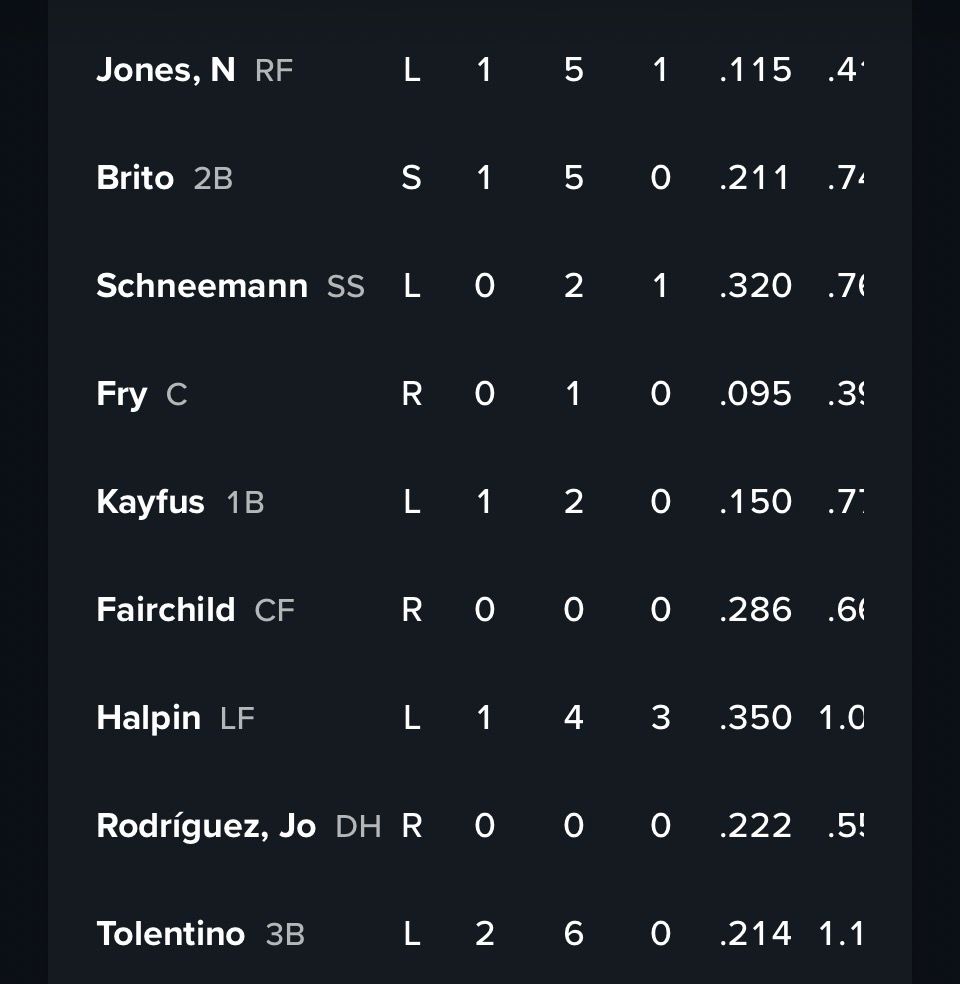This screenshot has width=960, height=984.
Task: Click the 1B position label beside Kayfus
Action: 245,503
